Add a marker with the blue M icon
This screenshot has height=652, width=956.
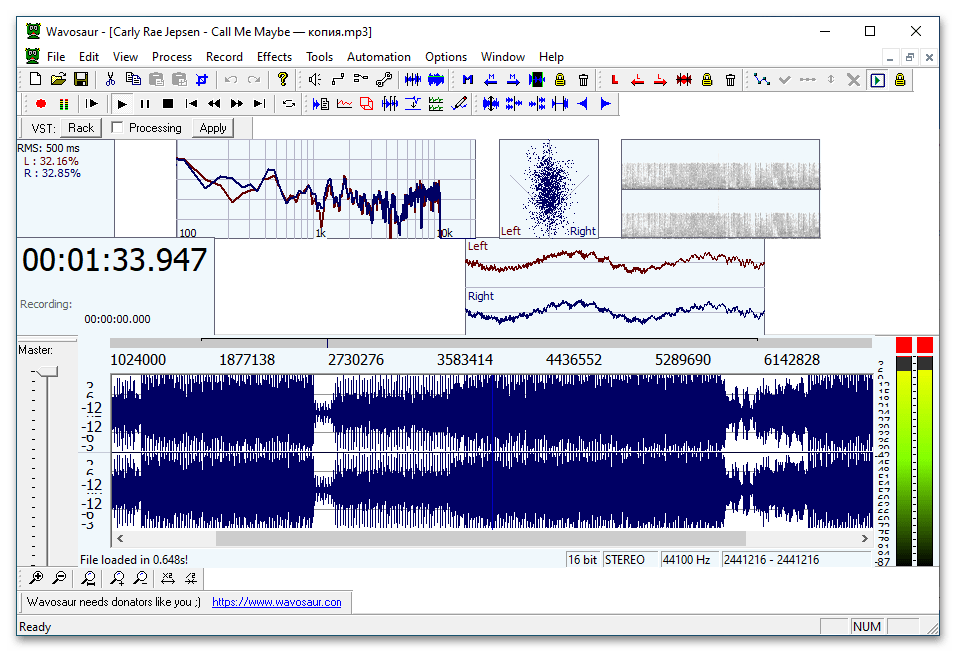pos(468,79)
